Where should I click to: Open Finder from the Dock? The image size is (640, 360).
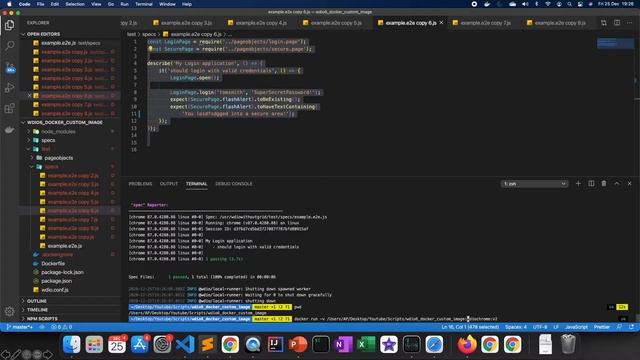point(72,344)
